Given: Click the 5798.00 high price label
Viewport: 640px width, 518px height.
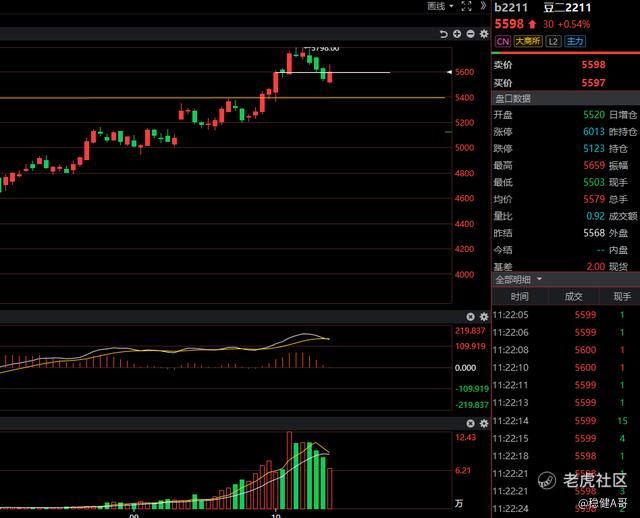Looking at the screenshot, I should pos(324,49).
